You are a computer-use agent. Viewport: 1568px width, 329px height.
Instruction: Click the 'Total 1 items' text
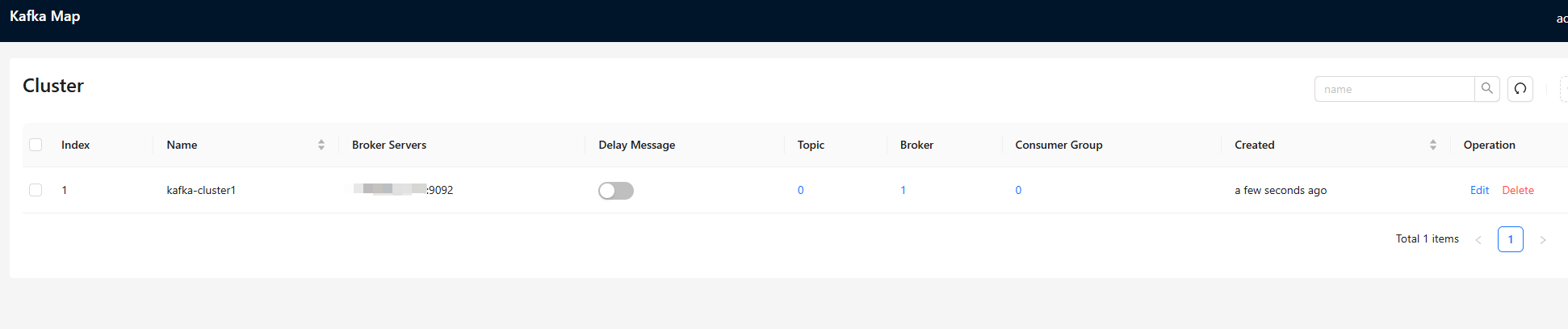[1428, 238]
